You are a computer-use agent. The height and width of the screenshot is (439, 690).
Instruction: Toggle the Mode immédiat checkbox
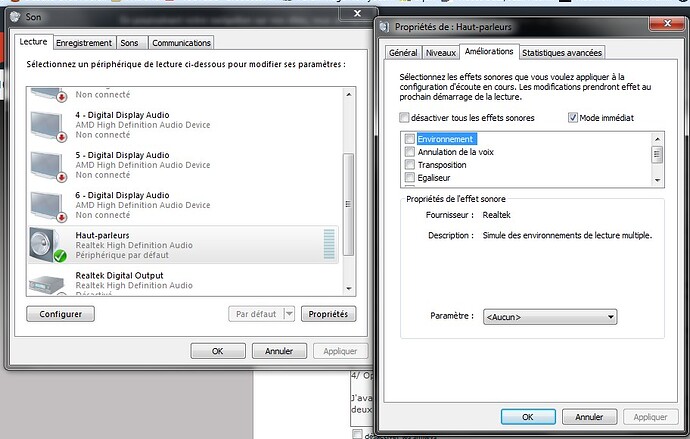coord(572,118)
